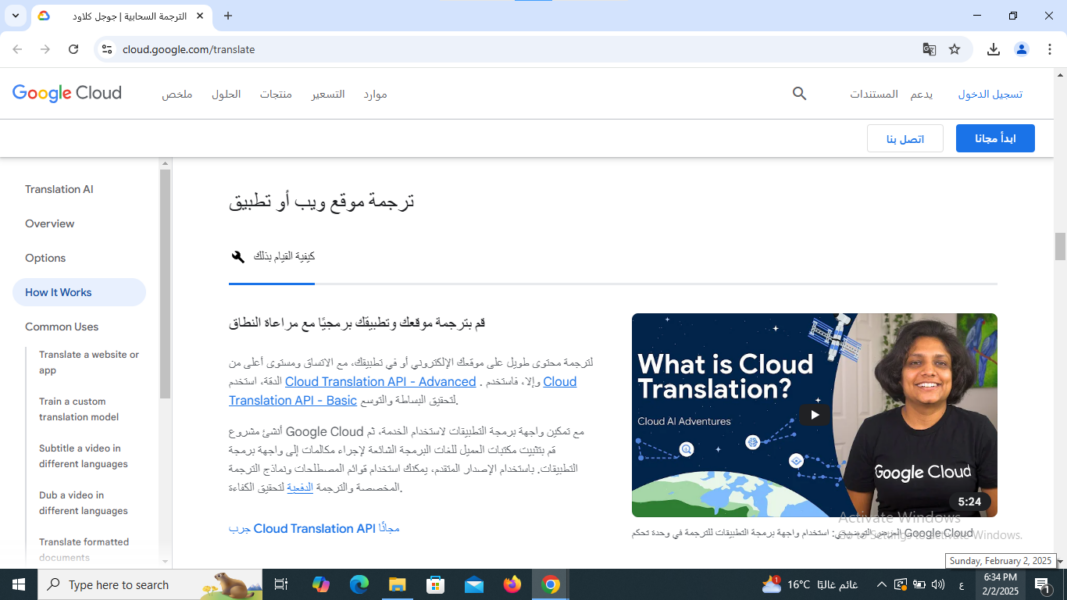The width and height of the screenshot is (1067, 600).
Task: Open the notification center icon
Action: (x=1043, y=585)
